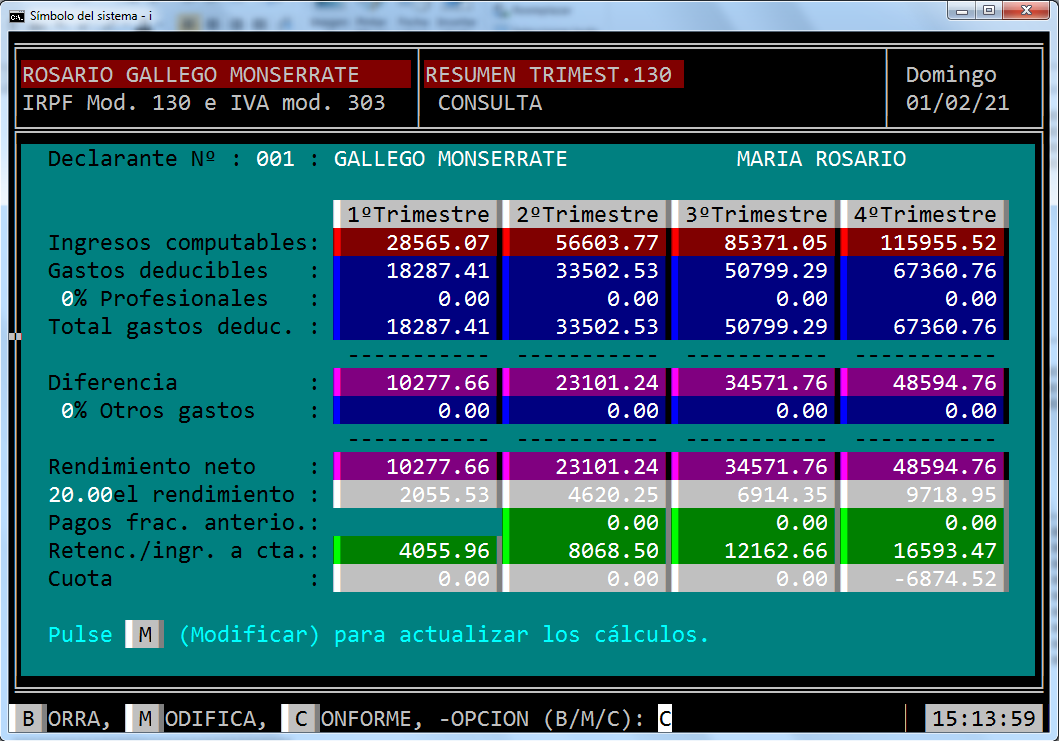Maximize the Símbolo del sistema window
Viewport: 1059px width, 741px height.
tap(988, 11)
